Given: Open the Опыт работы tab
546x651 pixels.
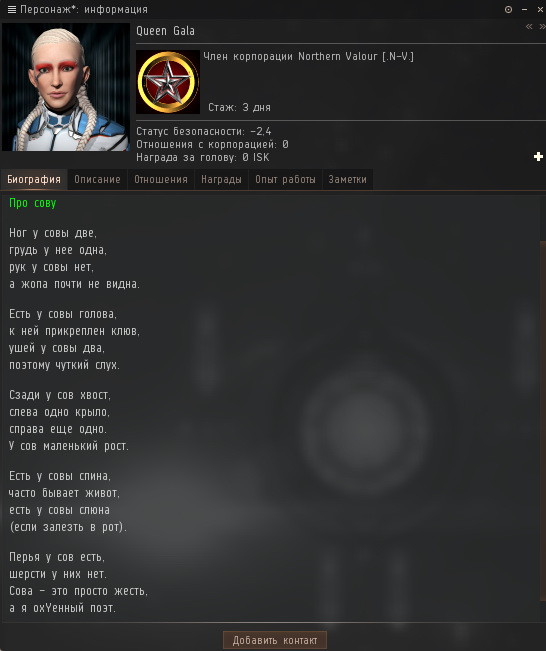Looking at the screenshot, I should pyautogui.click(x=285, y=179).
